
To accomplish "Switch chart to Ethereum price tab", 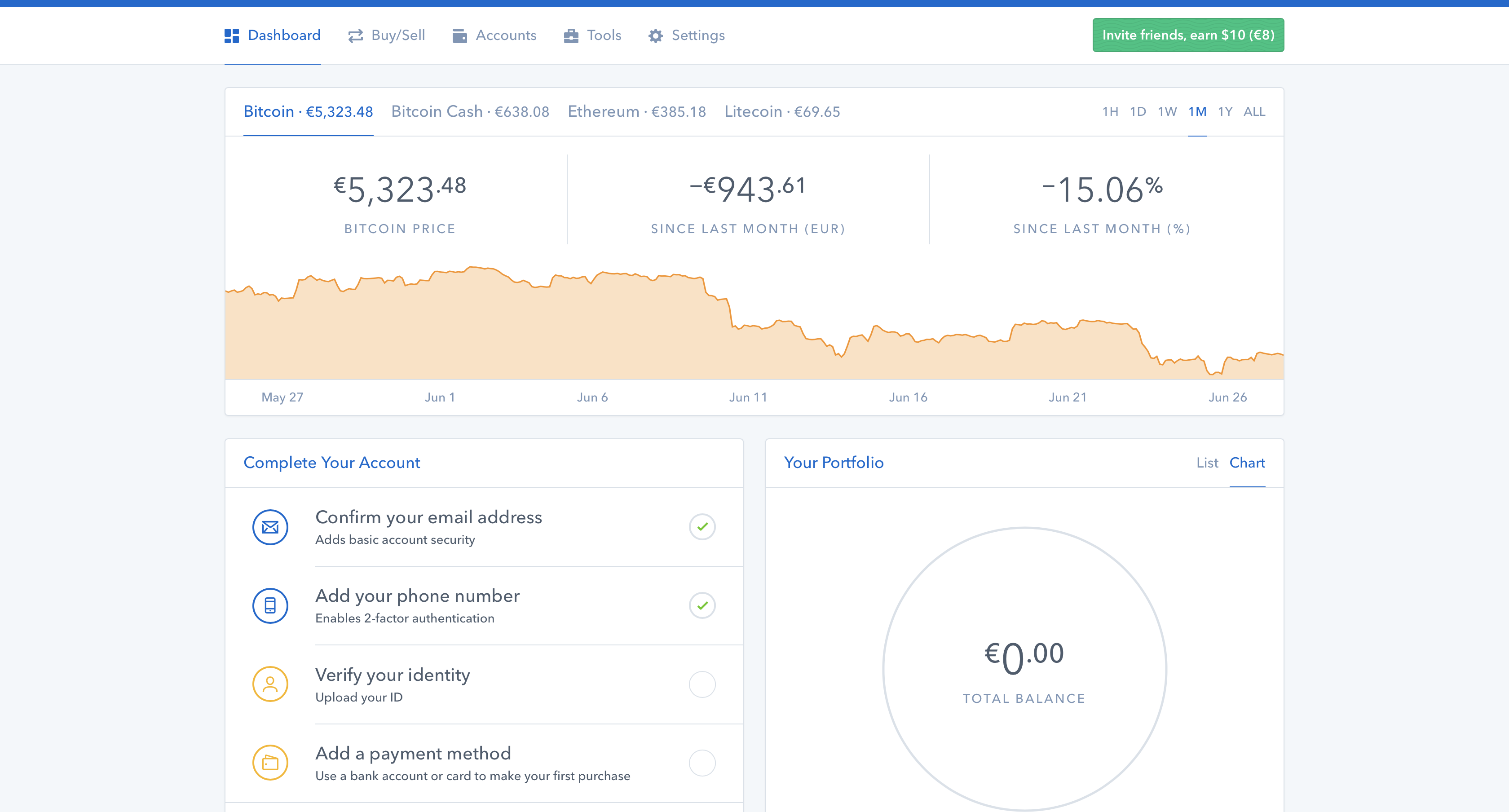I will click(636, 112).
